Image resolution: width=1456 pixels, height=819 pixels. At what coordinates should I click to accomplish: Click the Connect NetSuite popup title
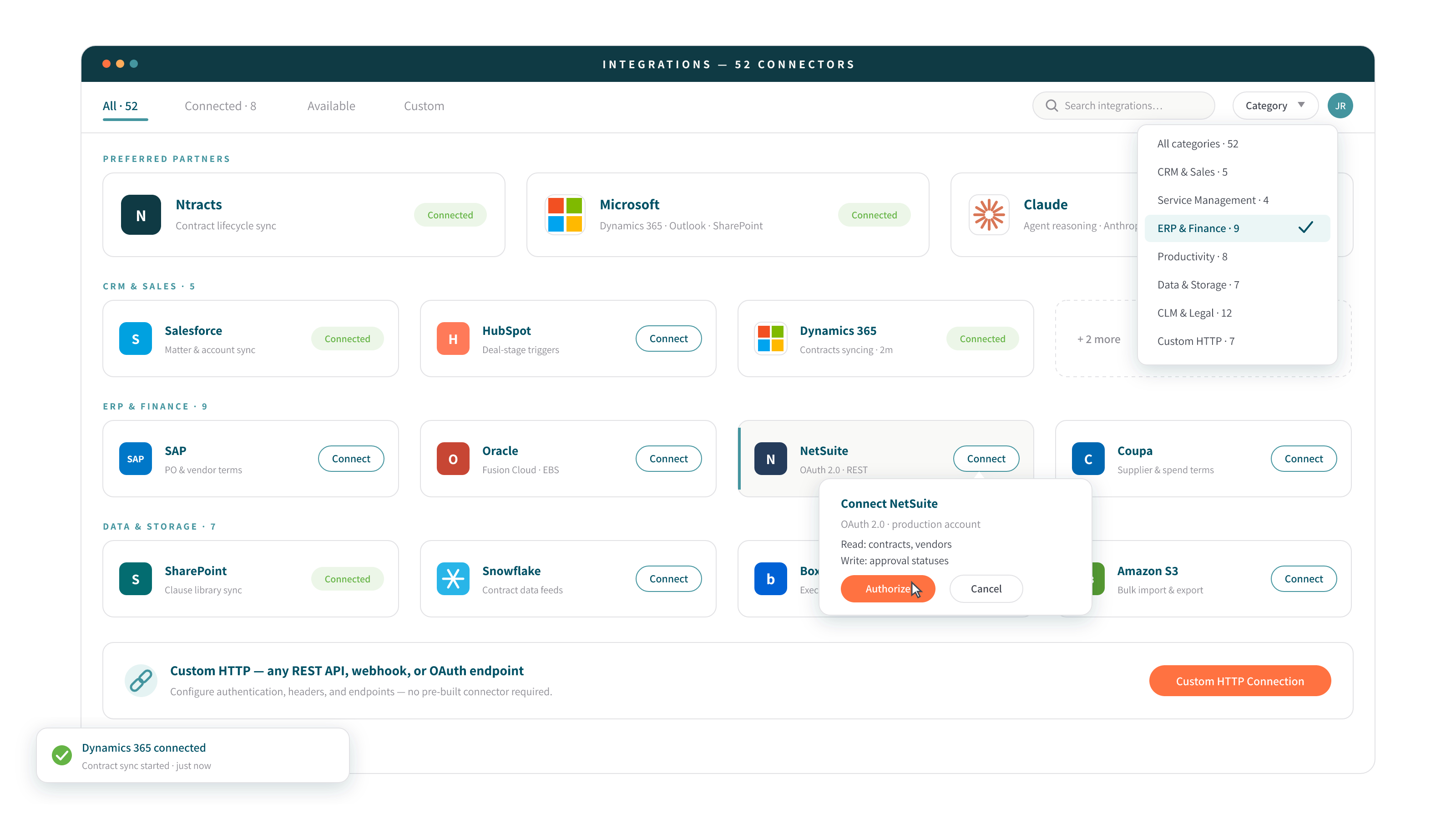(x=889, y=503)
